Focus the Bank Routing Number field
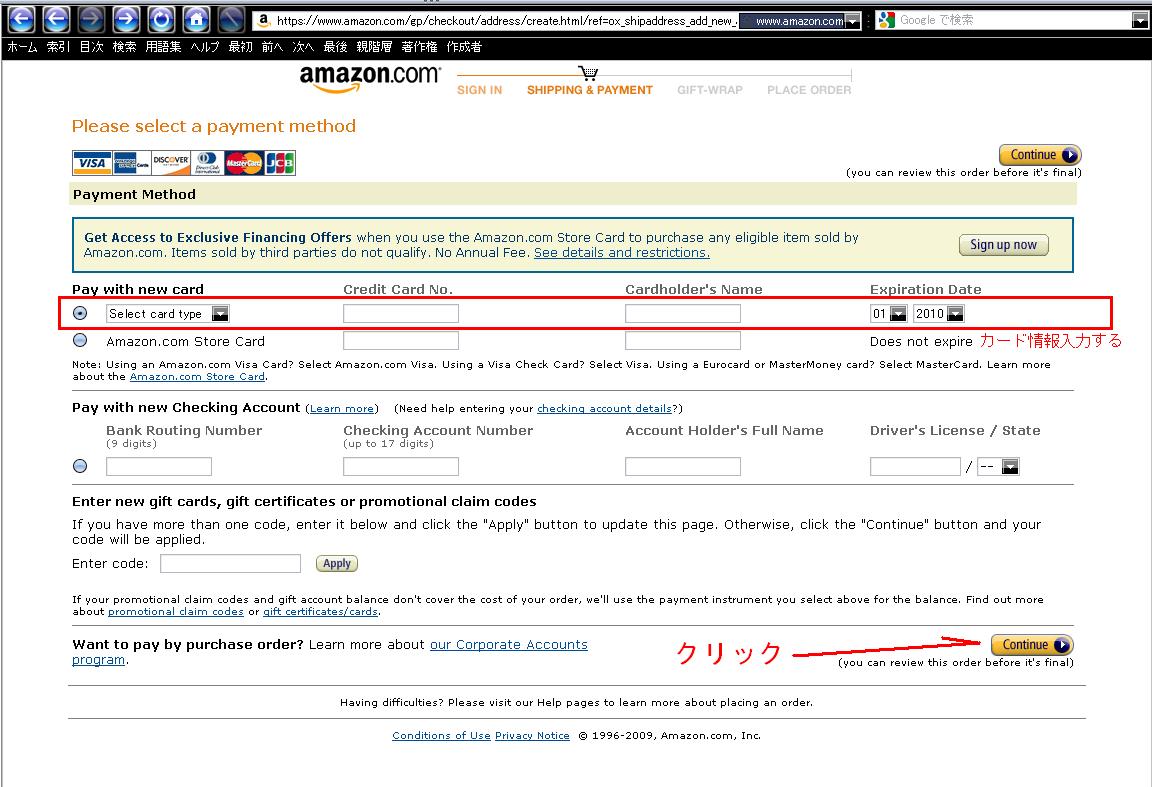1152x787 pixels. tap(159, 467)
